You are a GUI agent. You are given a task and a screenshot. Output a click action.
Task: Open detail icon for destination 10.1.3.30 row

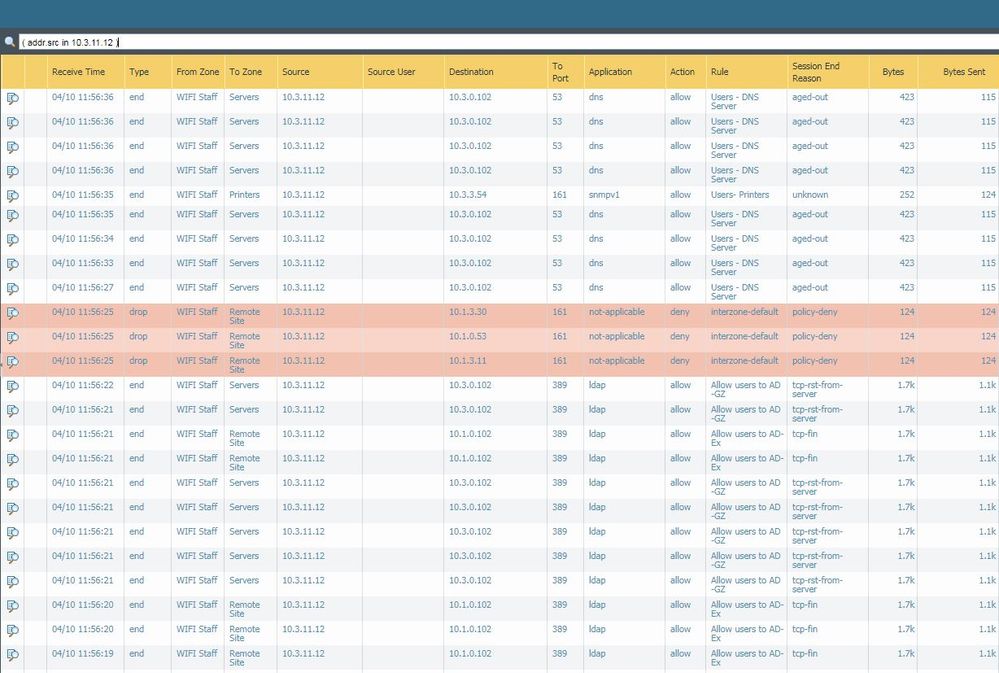click(13, 313)
